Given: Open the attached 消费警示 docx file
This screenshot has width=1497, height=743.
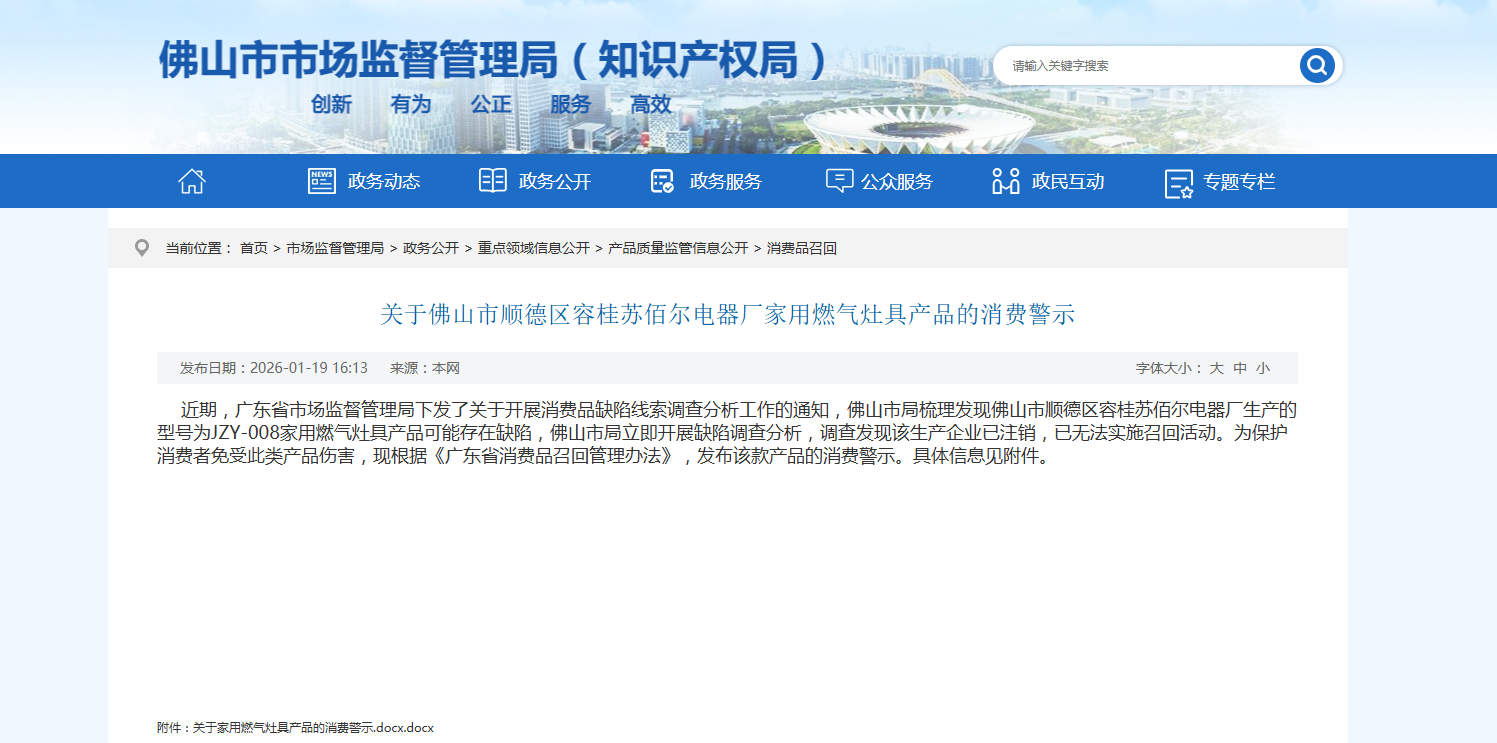Looking at the screenshot, I should click(x=313, y=728).
